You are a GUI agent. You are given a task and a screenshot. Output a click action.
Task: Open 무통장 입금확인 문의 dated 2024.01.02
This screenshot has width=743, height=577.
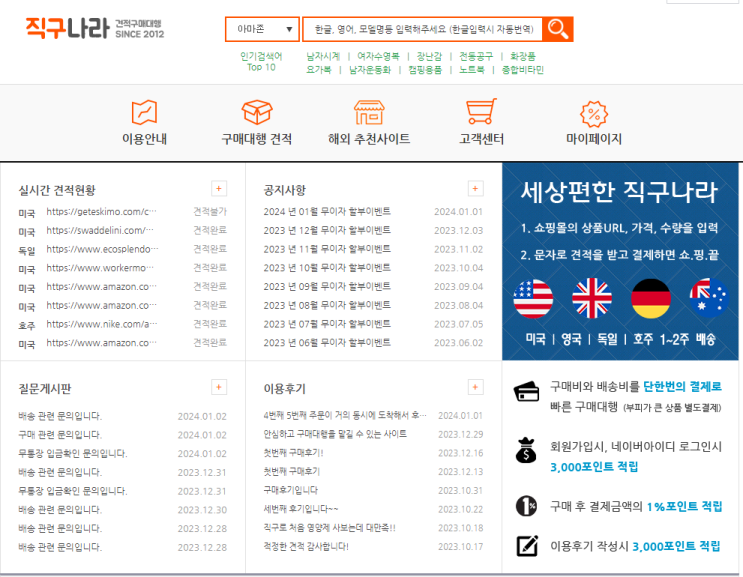coord(72,454)
